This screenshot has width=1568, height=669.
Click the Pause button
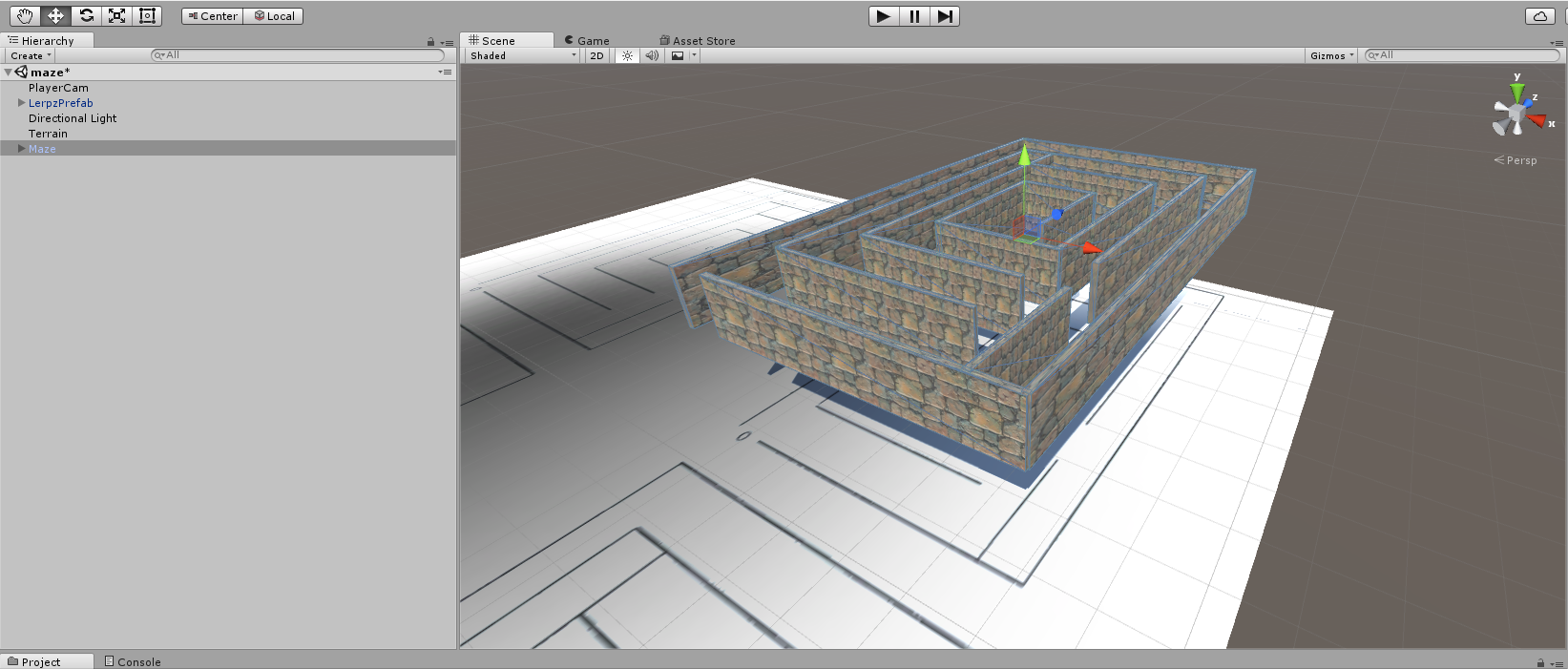click(913, 15)
